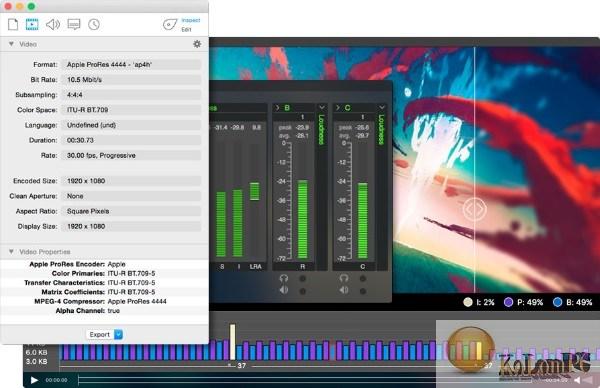
Task: Click headphones solo icon under channel R
Action: point(284,278)
